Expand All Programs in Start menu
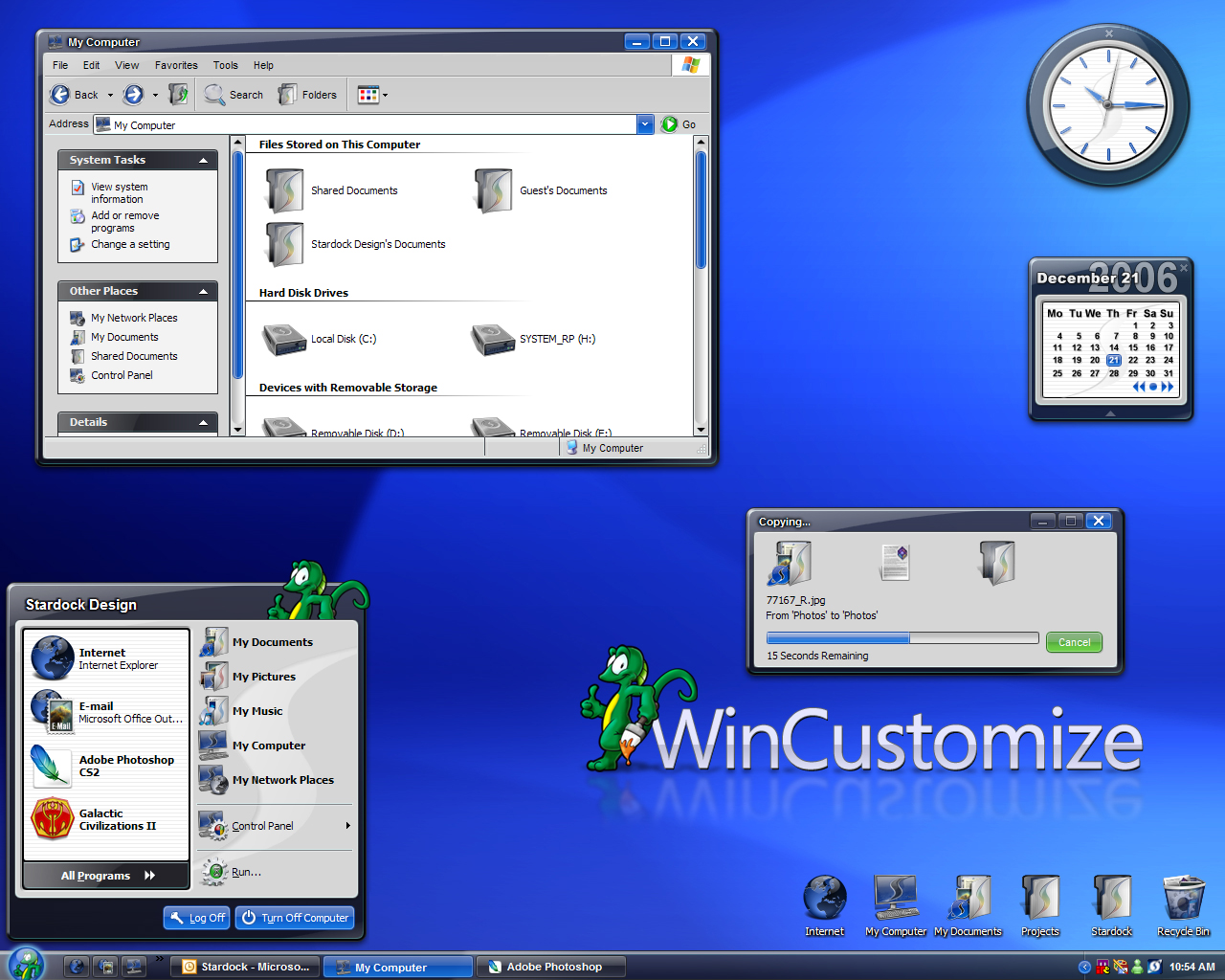Screen dimensions: 1225x980 pos(106,875)
